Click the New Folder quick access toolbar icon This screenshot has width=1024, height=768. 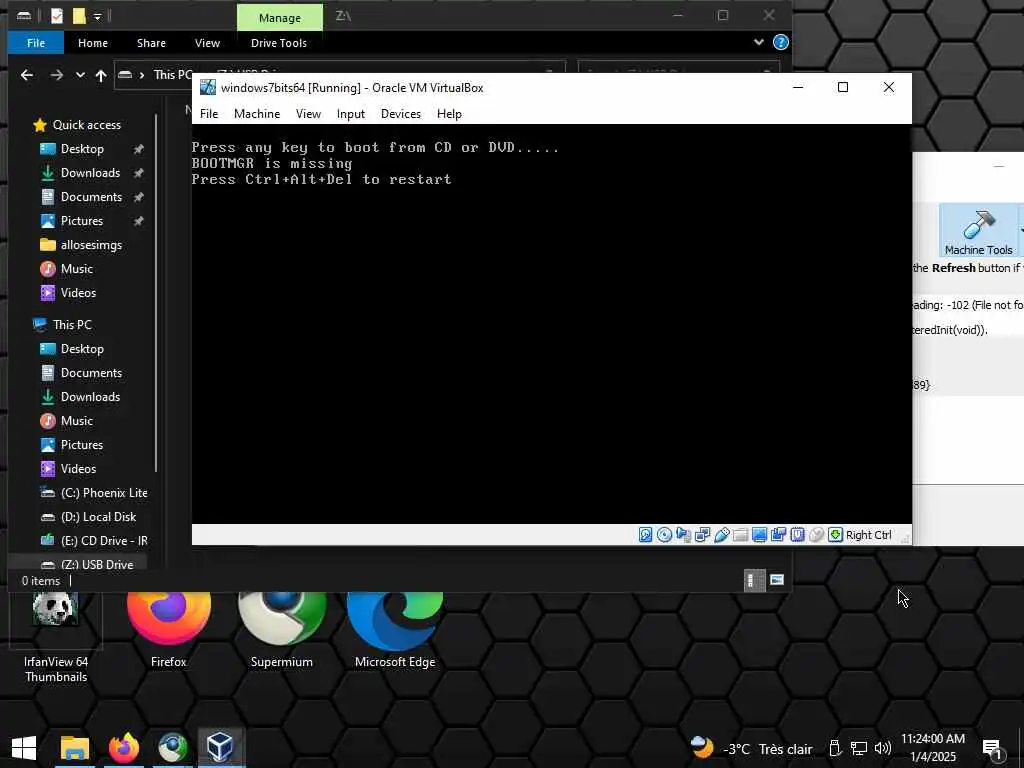79,16
